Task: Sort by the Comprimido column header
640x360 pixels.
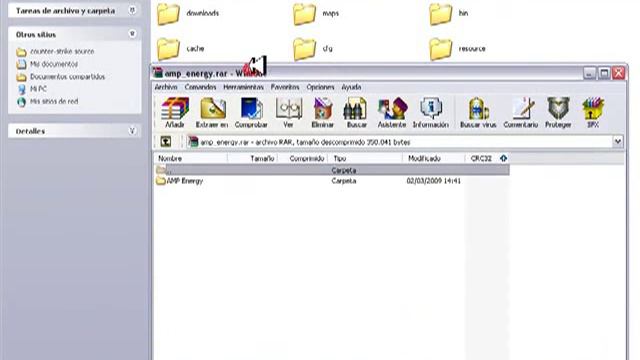Action: (303, 158)
